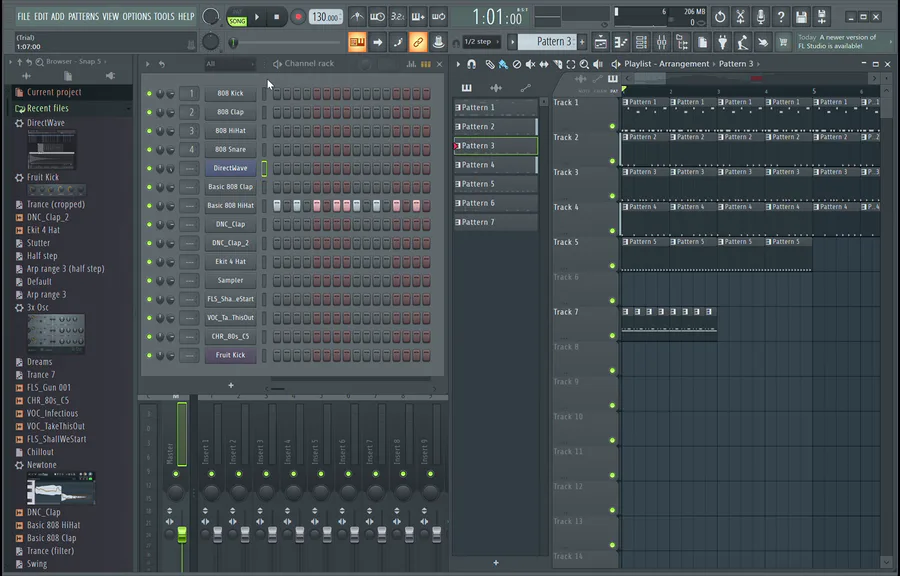This screenshot has height=576, width=900.
Task: Open the Playlist menu arrow
Action: (x=458, y=64)
